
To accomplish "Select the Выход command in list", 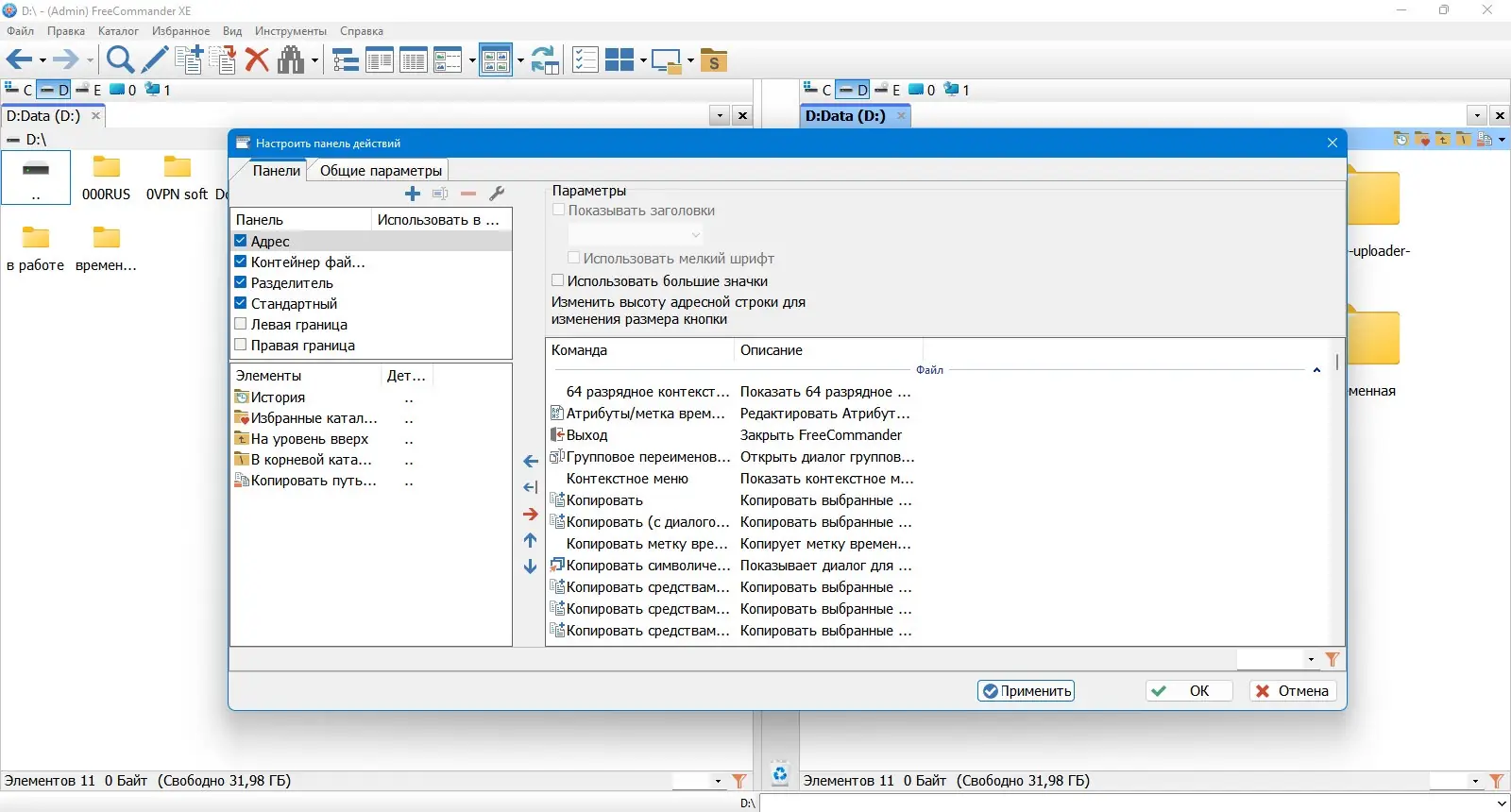I will pyautogui.click(x=586, y=435).
